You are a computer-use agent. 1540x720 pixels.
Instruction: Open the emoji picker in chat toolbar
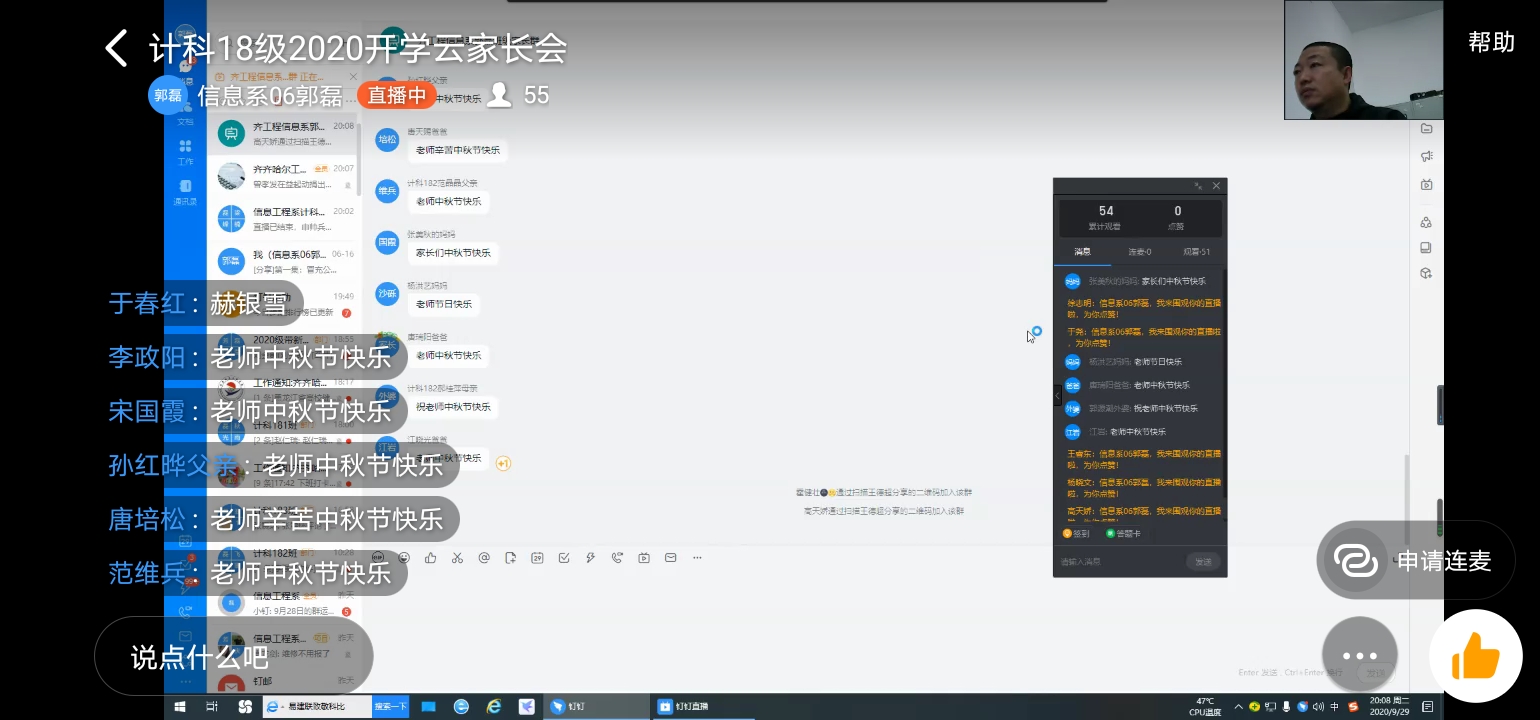pyautogui.click(x=404, y=558)
